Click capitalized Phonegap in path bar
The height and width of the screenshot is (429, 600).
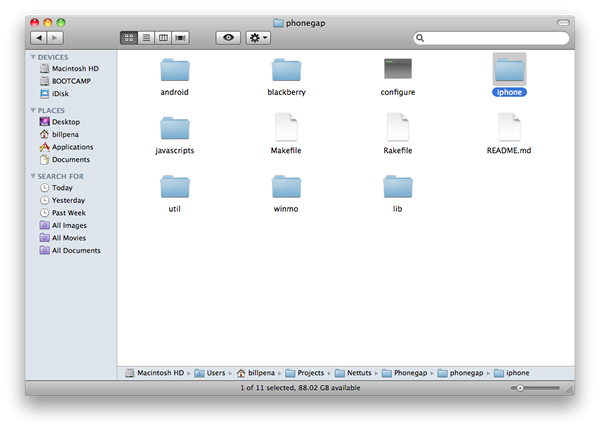404,373
